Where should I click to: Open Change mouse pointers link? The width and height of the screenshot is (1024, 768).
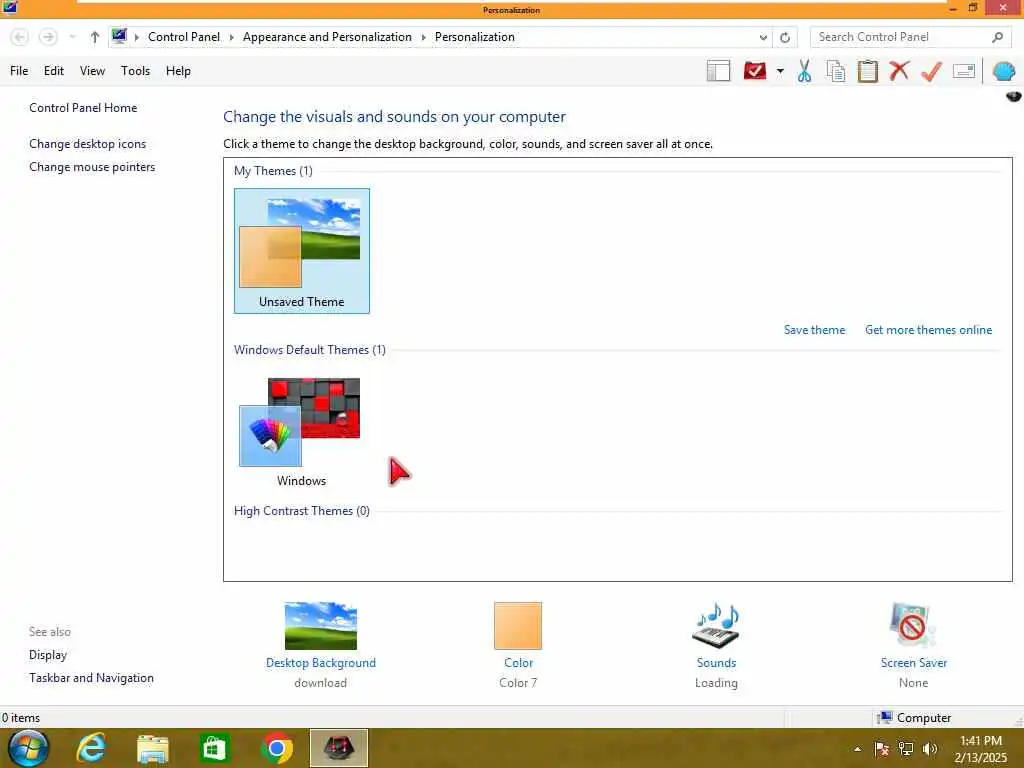click(92, 167)
